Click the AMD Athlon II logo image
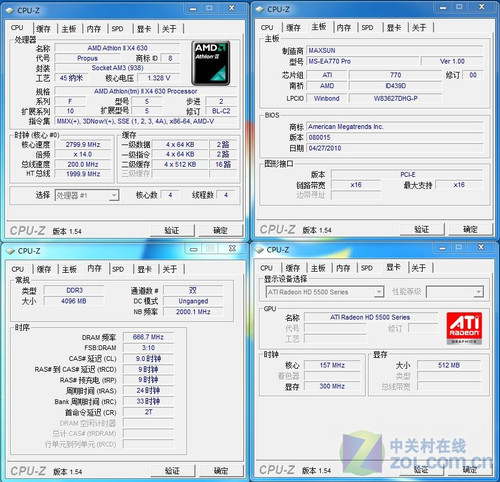 click(x=211, y=63)
